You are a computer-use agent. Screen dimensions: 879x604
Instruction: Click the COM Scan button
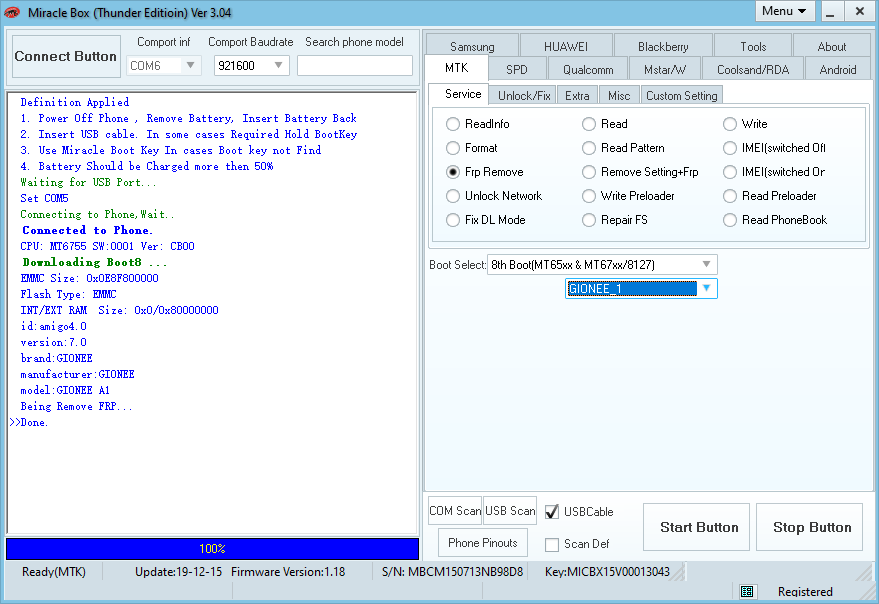tap(455, 511)
